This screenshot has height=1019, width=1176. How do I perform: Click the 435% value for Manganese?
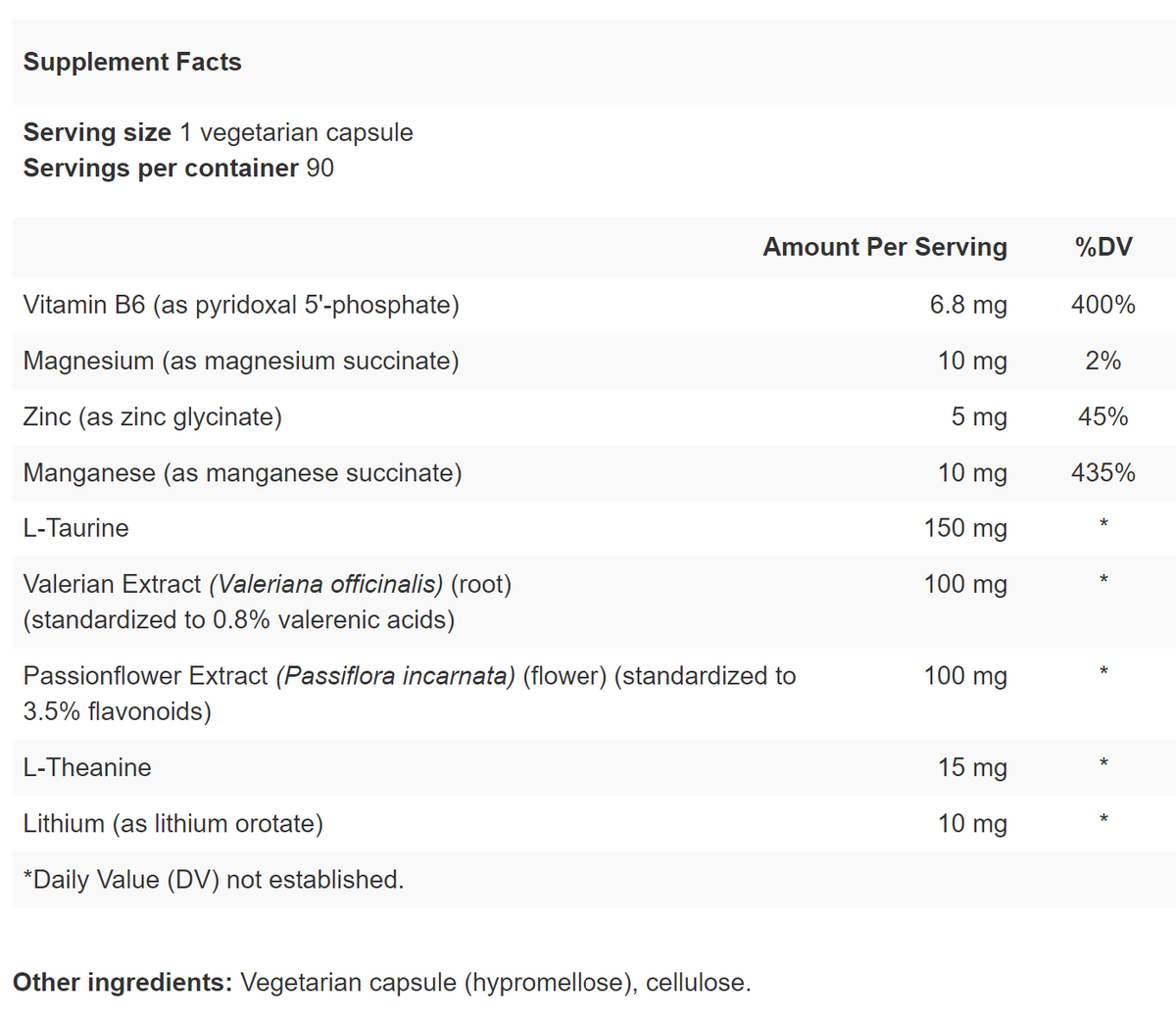[1102, 472]
